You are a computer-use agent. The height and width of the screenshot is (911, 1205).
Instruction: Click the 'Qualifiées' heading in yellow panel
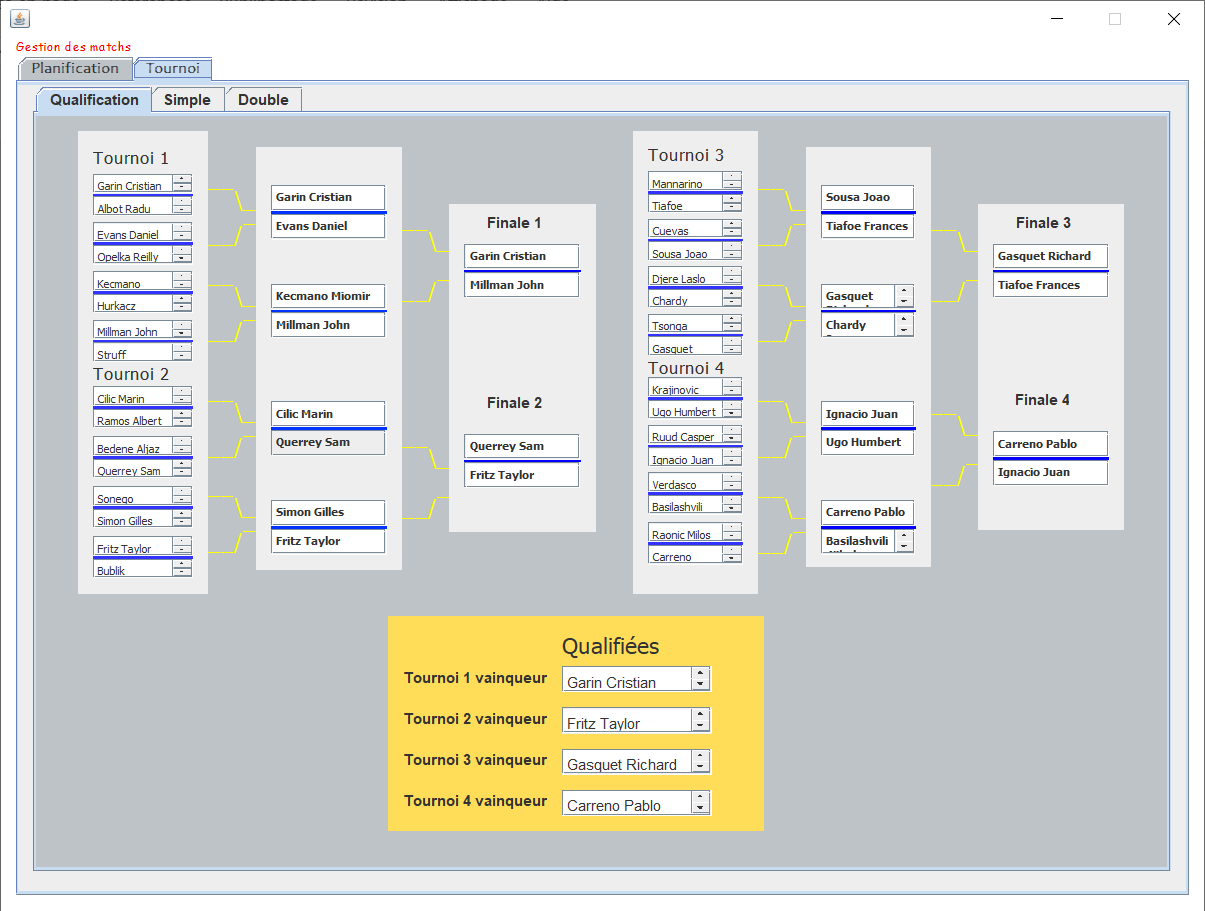[x=610, y=646]
